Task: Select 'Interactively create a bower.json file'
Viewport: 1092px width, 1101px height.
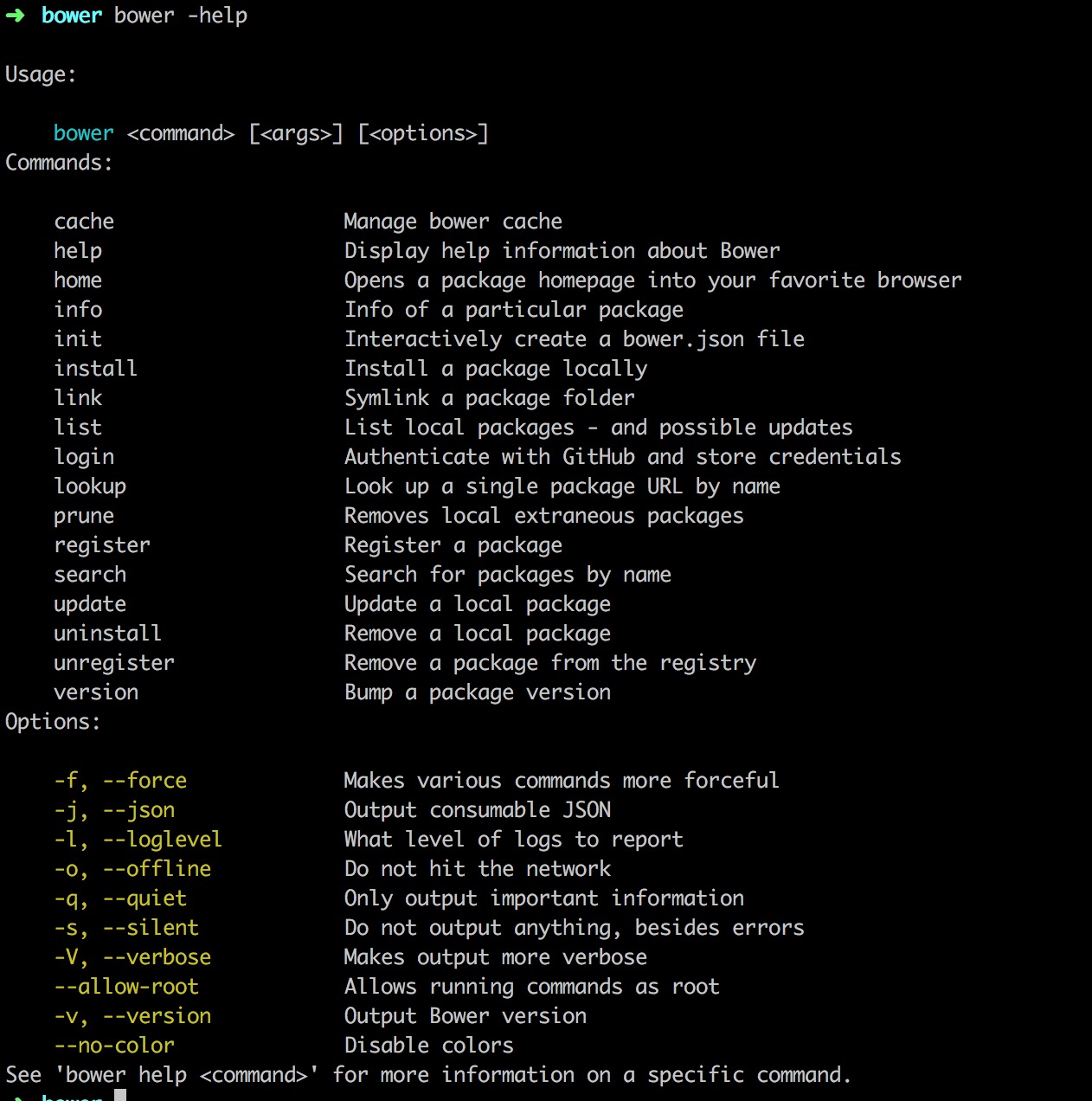Action: pyautogui.click(x=575, y=339)
